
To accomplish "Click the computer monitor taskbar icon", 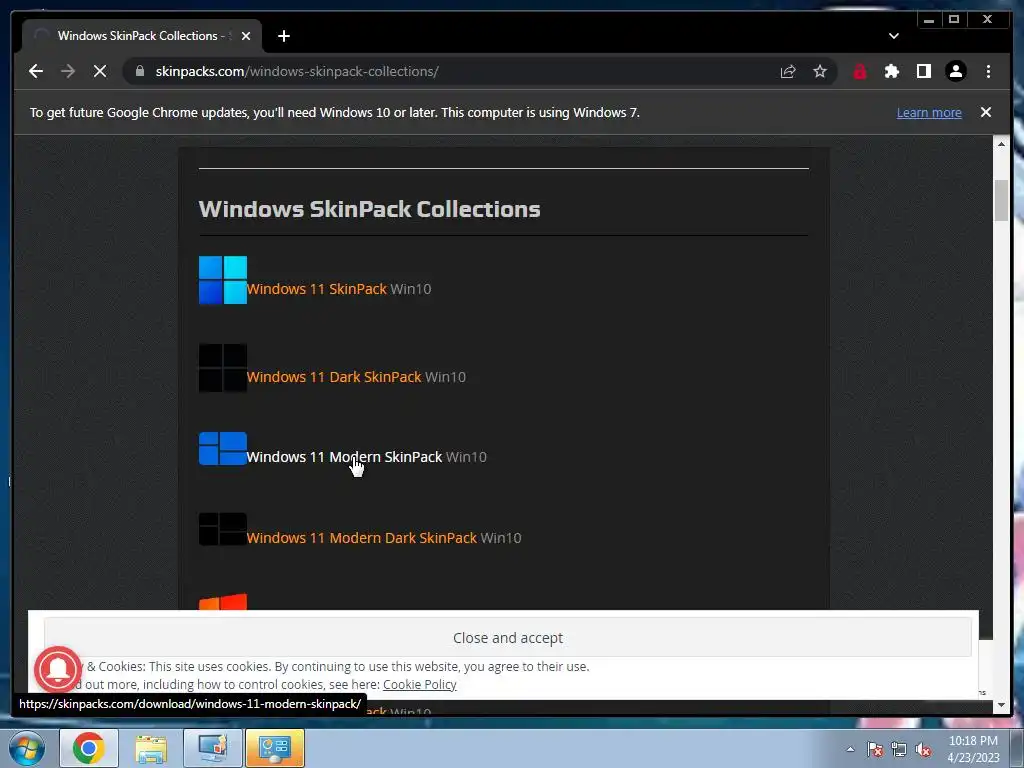I will 213,748.
